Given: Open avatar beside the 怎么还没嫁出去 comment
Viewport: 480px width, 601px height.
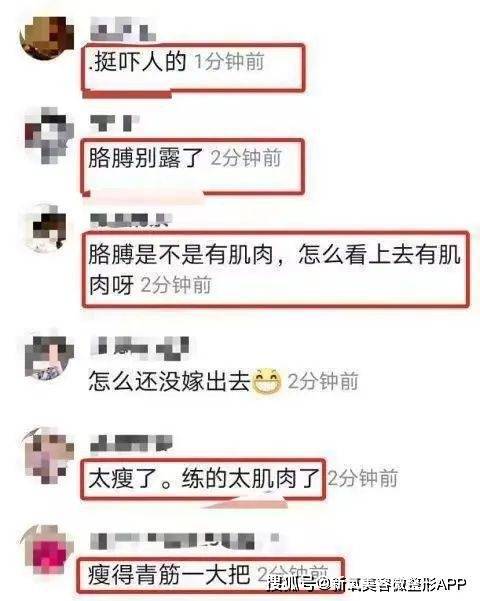Looking at the screenshot, I should 48,356.
